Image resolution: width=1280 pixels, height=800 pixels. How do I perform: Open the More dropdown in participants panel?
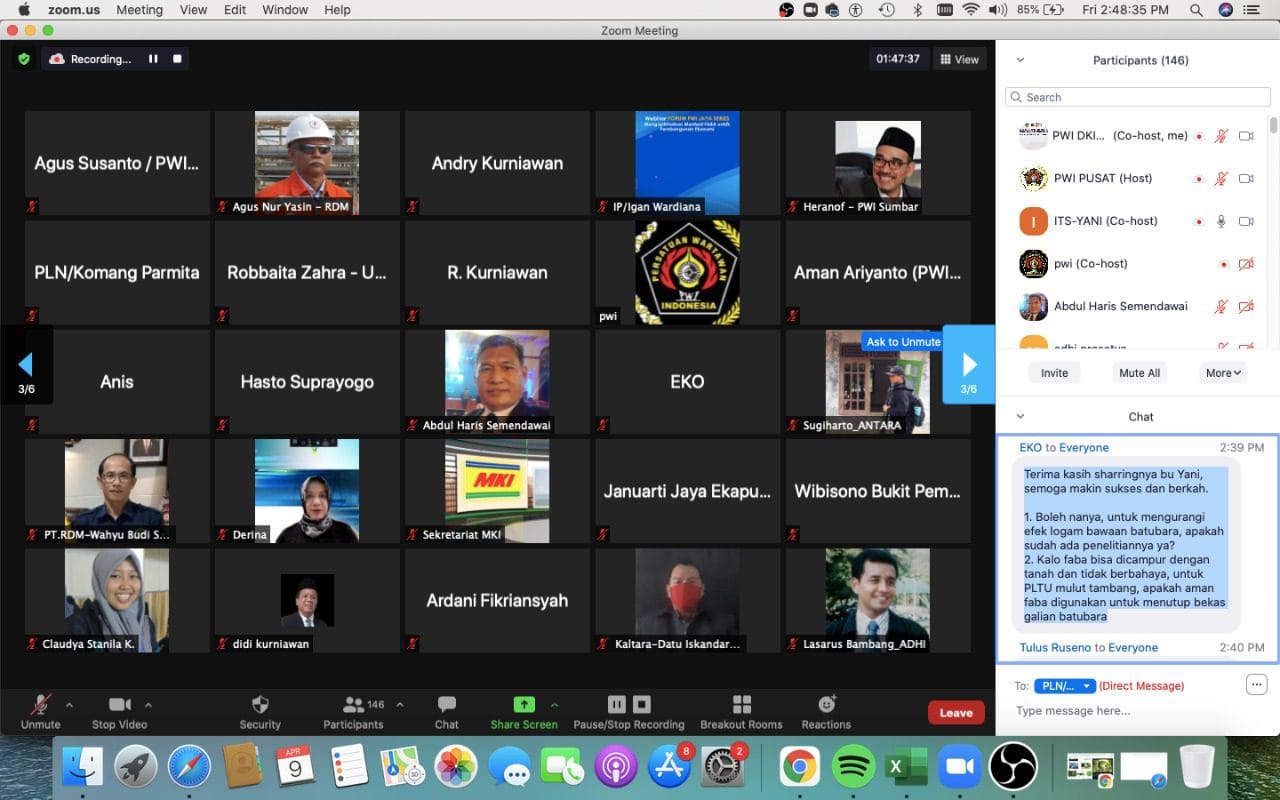tap(1223, 373)
